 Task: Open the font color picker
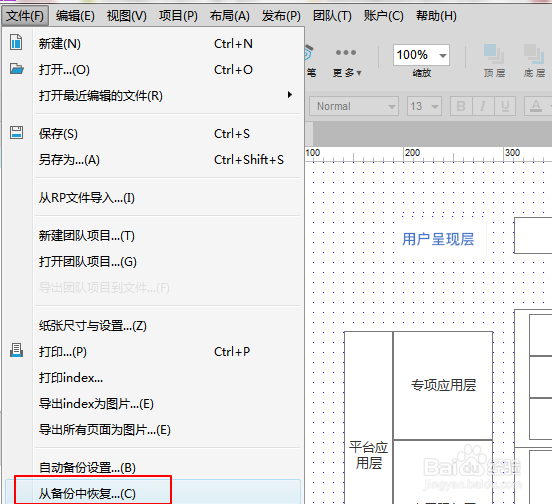536,106
